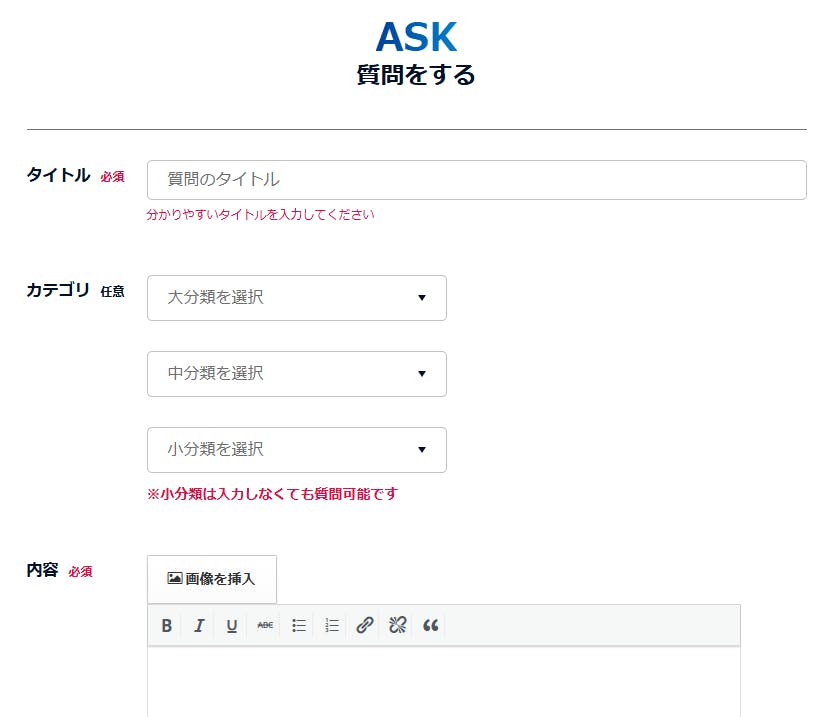Click the remove link icon
Image resolution: width=831 pixels, height=717 pixels.
click(397, 626)
